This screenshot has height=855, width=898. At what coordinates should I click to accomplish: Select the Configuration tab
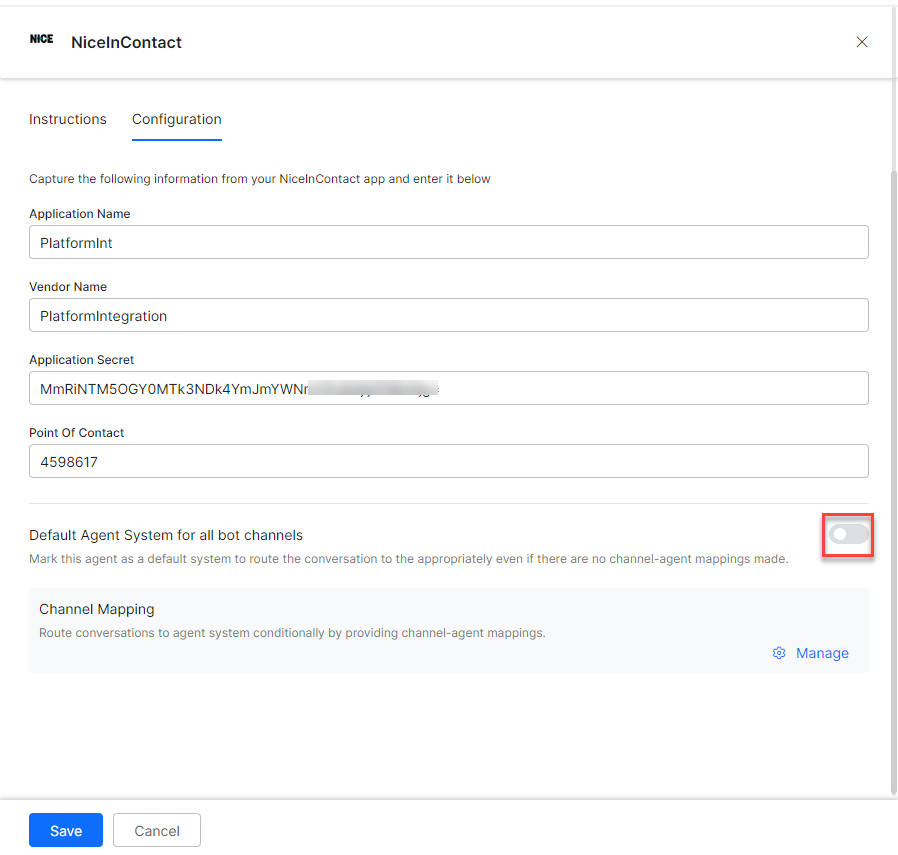[x=177, y=119]
